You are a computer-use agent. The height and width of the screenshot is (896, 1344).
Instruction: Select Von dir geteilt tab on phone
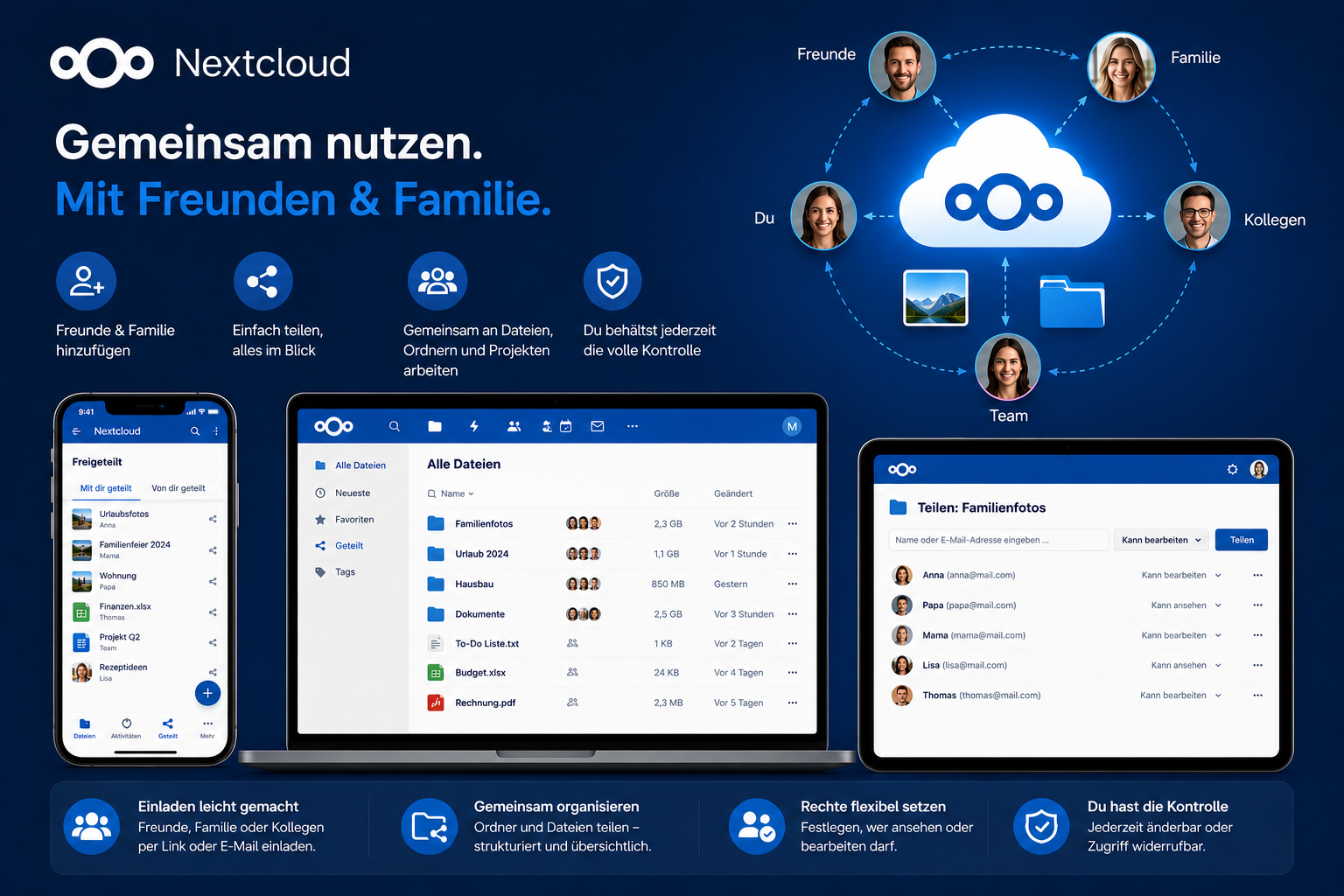pos(178,488)
